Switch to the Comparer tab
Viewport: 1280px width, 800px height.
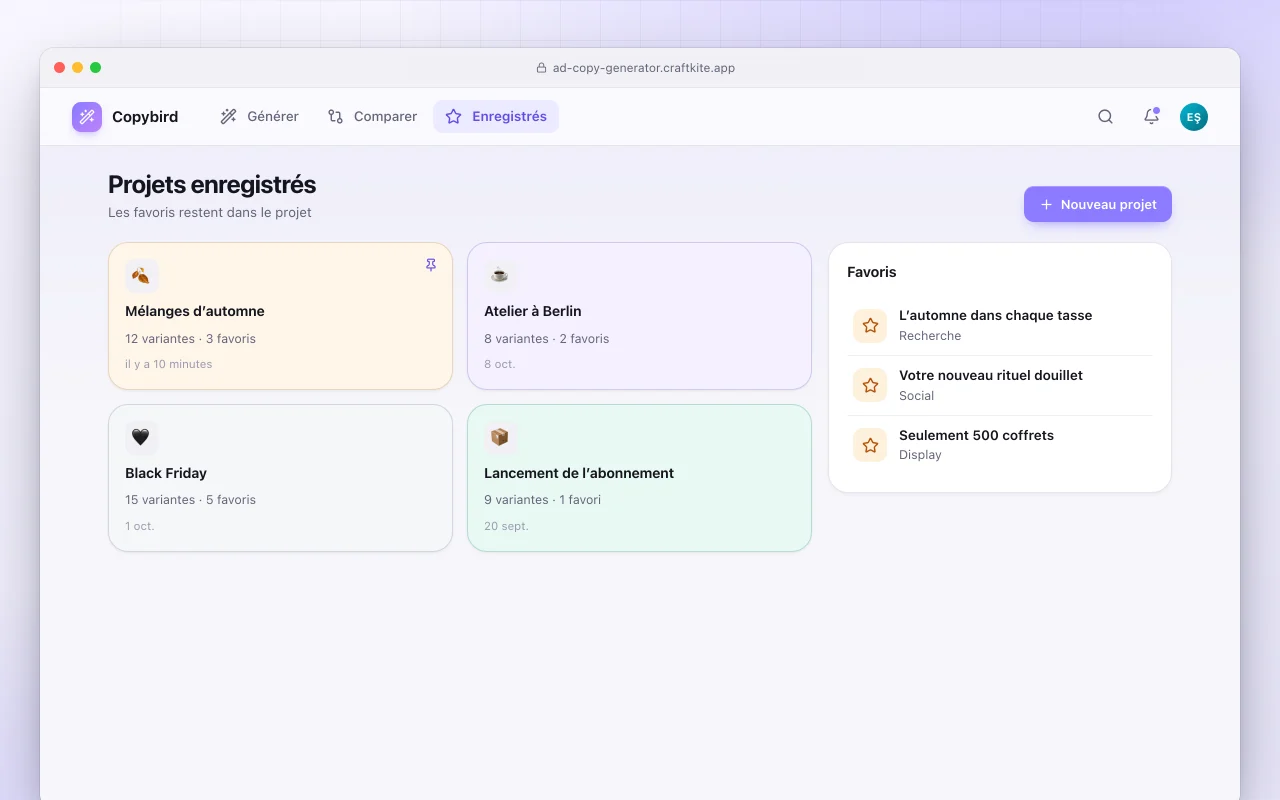coord(372,116)
